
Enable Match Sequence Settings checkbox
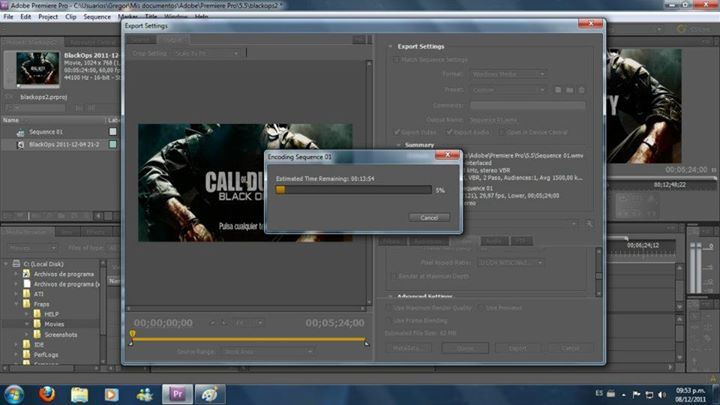click(396, 60)
